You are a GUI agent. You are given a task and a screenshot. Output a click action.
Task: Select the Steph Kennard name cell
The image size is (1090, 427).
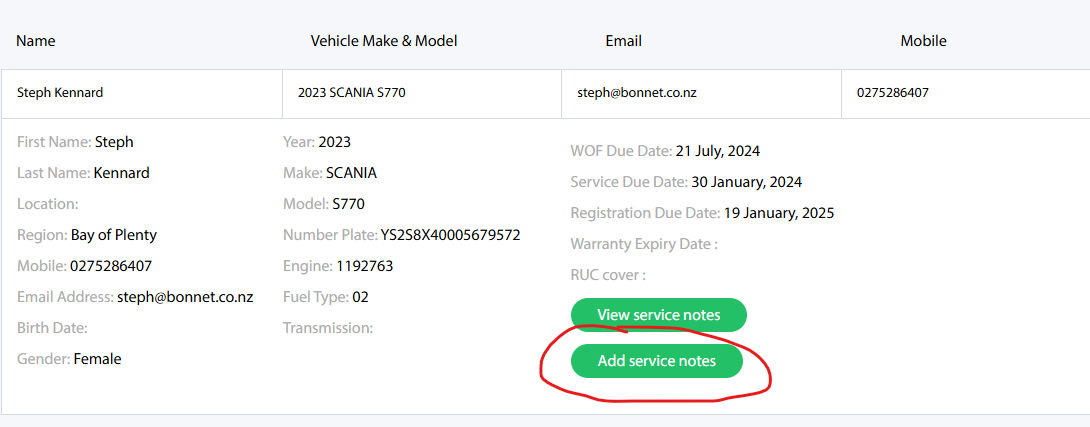[60, 93]
